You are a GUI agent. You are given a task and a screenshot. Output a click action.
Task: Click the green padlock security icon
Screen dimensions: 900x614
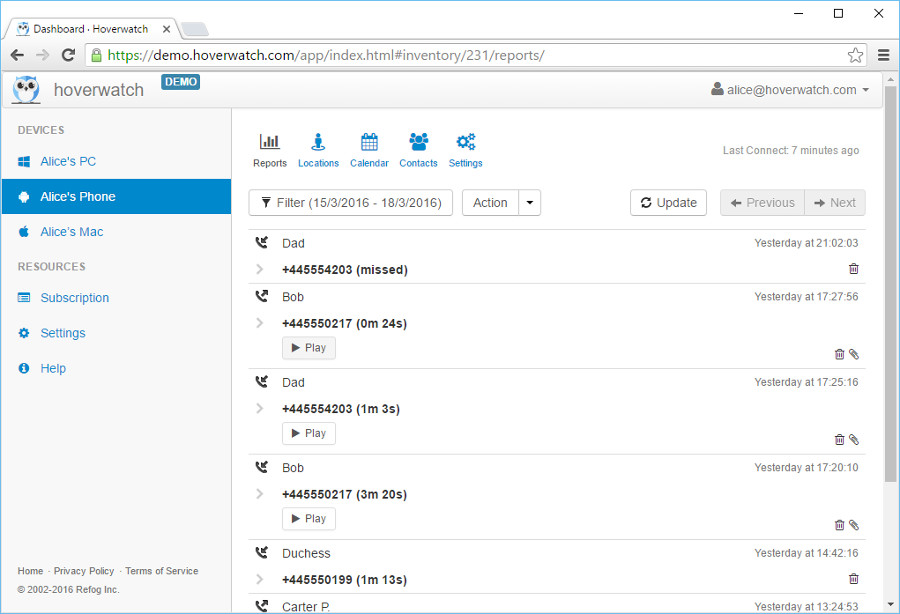[96, 55]
